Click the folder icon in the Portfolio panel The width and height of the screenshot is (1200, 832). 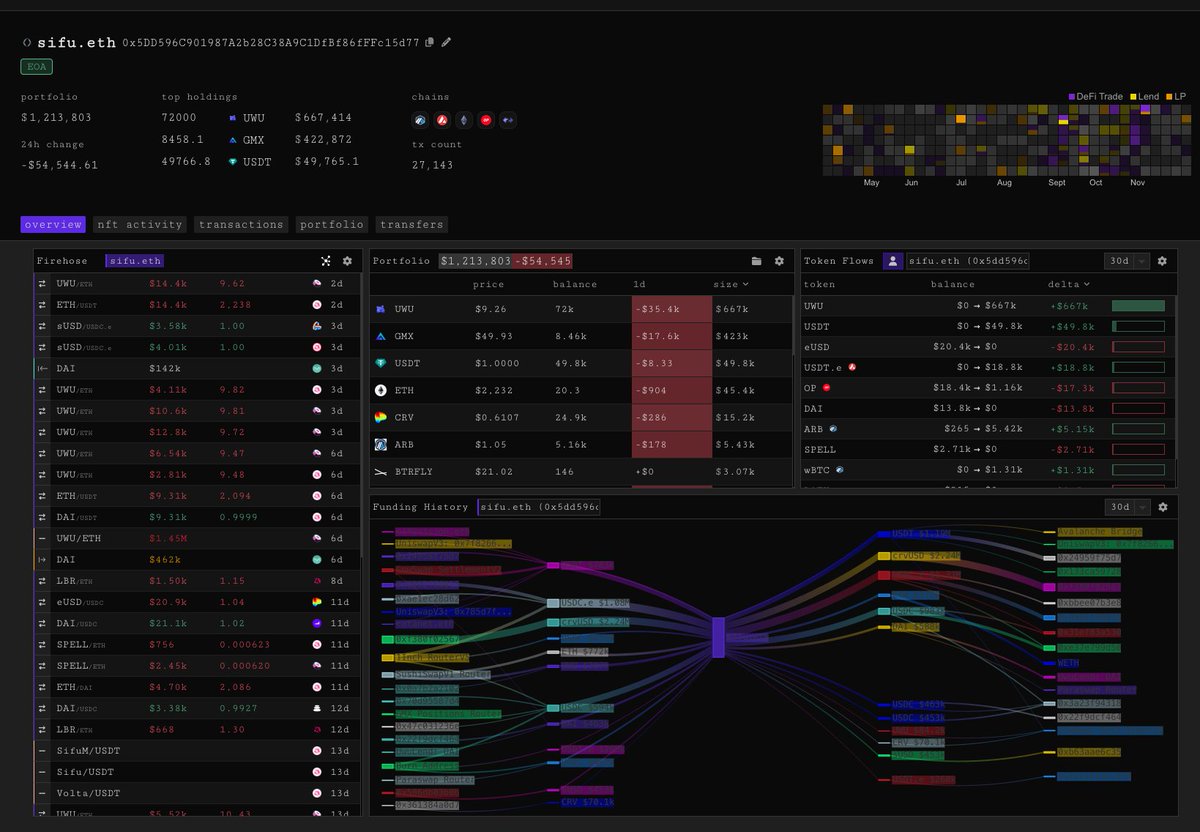point(756,260)
